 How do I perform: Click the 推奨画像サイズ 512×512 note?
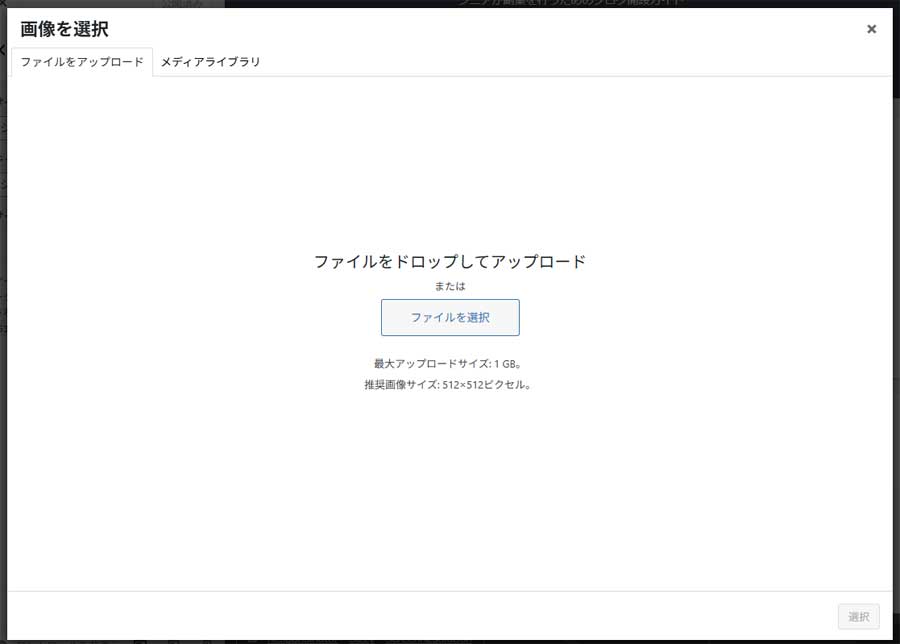(450, 383)
